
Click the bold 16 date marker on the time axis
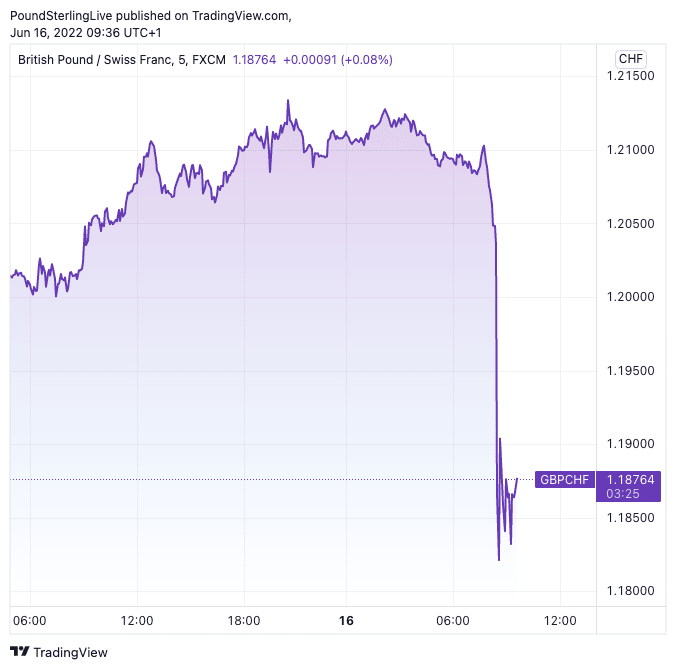coord(346,621)
